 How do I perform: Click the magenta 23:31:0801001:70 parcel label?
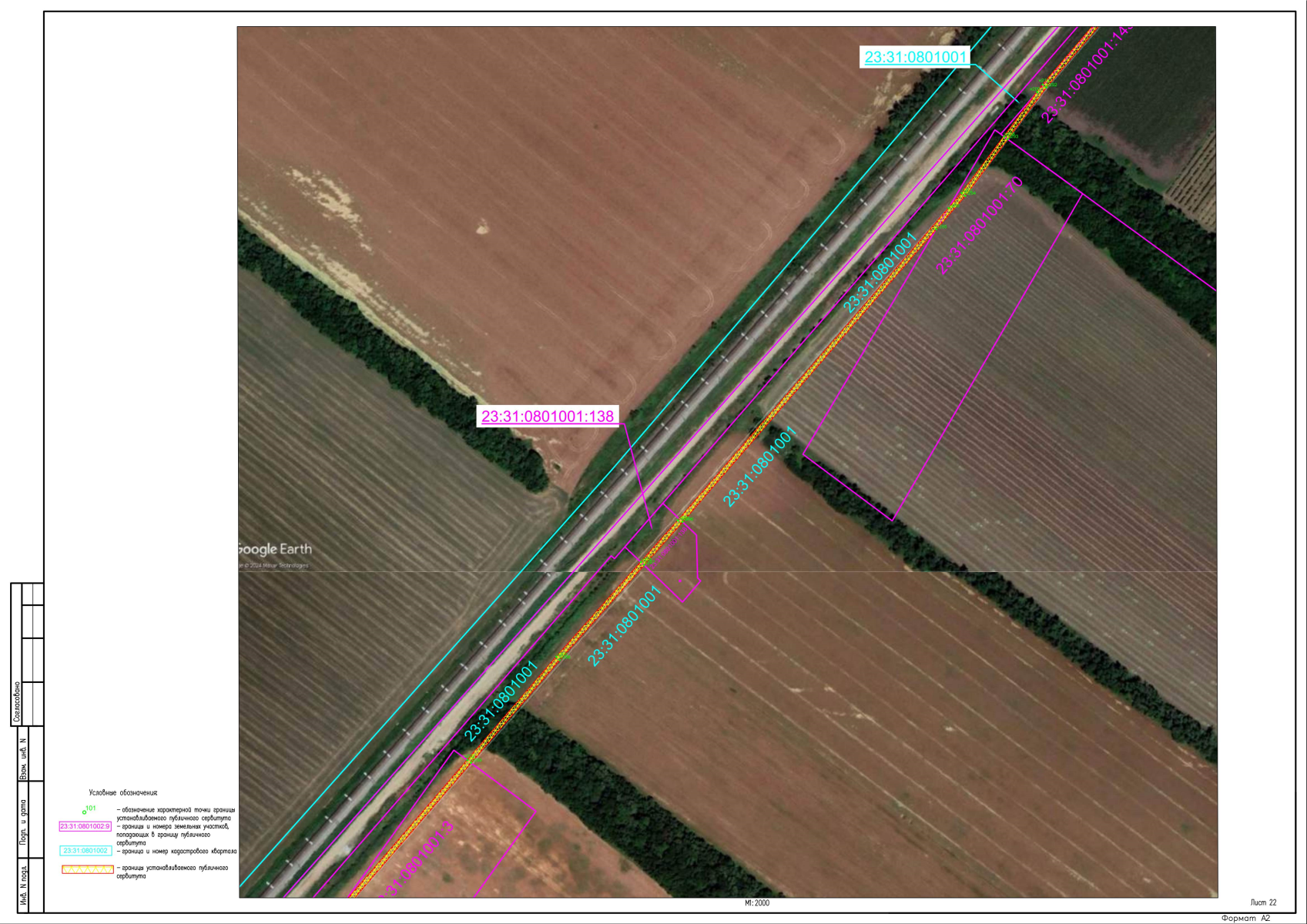point(979,226)
